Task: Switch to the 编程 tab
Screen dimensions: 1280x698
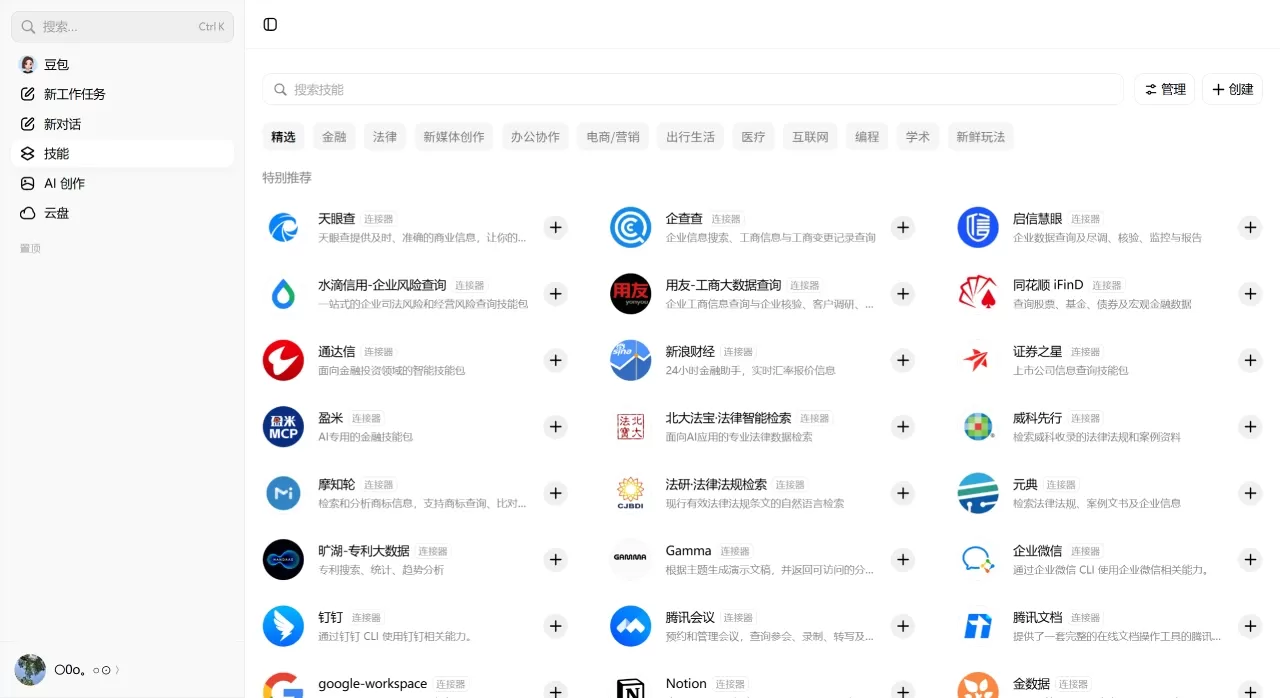Action: pos(867,137)
